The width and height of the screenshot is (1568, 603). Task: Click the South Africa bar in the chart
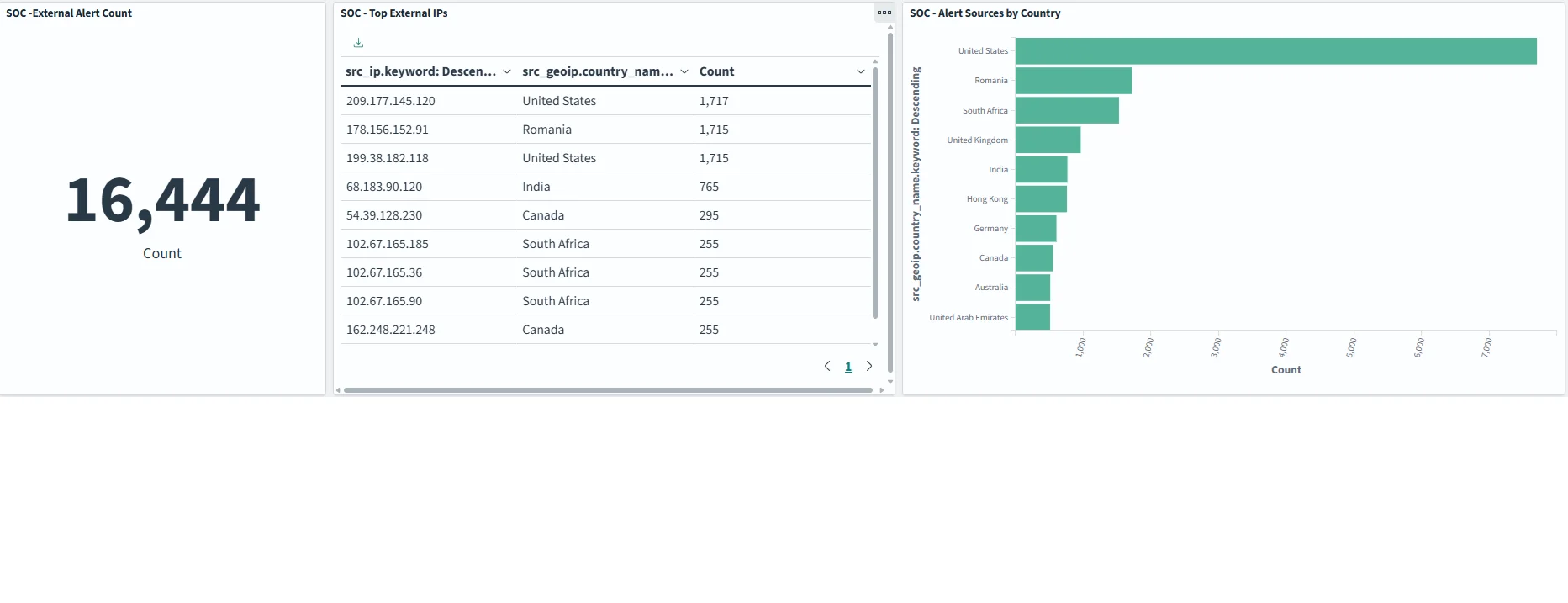pyautogui.click(x=1067, y=110)
